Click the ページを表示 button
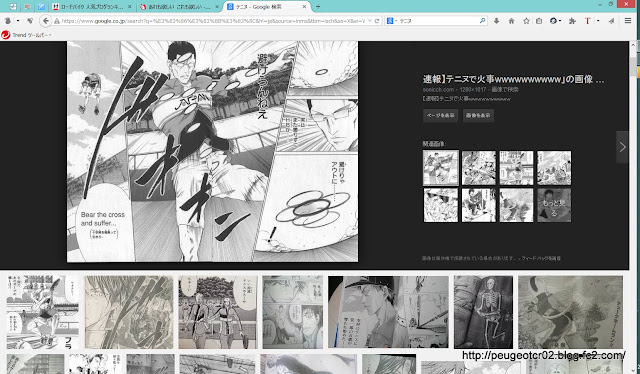 (x=440, y=116)
